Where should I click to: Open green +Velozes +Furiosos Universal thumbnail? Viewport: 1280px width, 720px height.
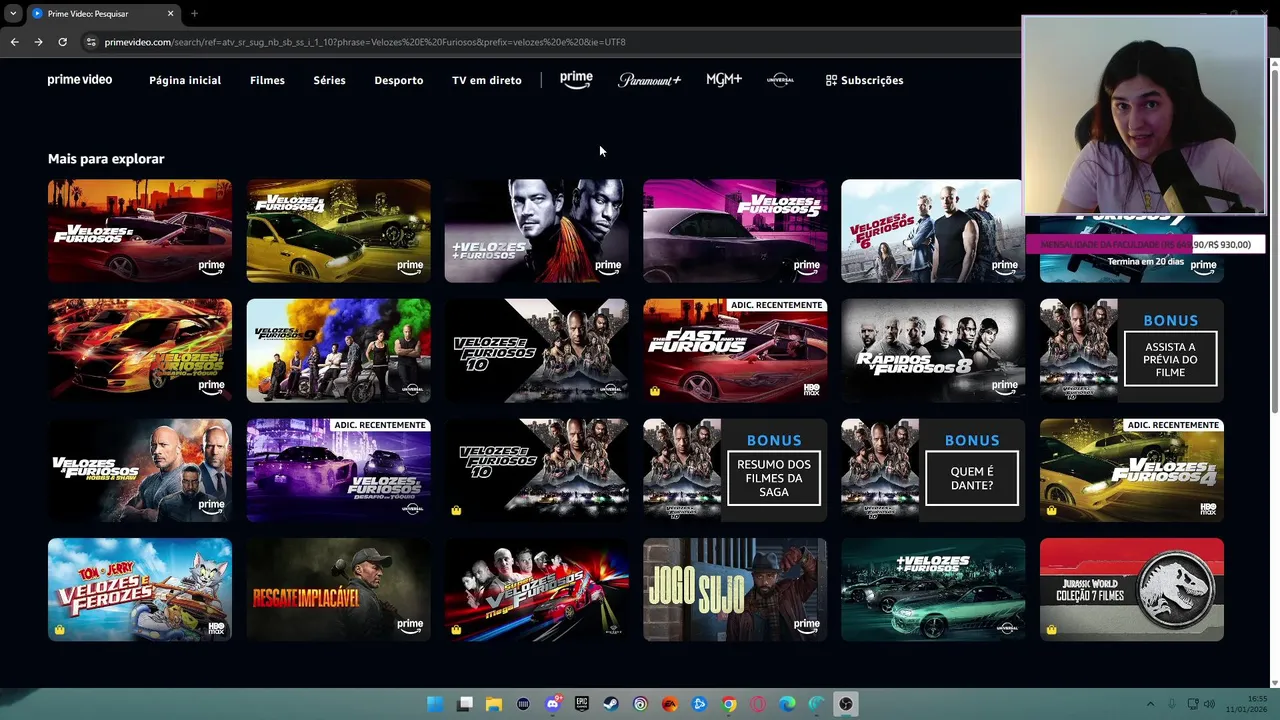pyautogui.click(x=933, y=590)
